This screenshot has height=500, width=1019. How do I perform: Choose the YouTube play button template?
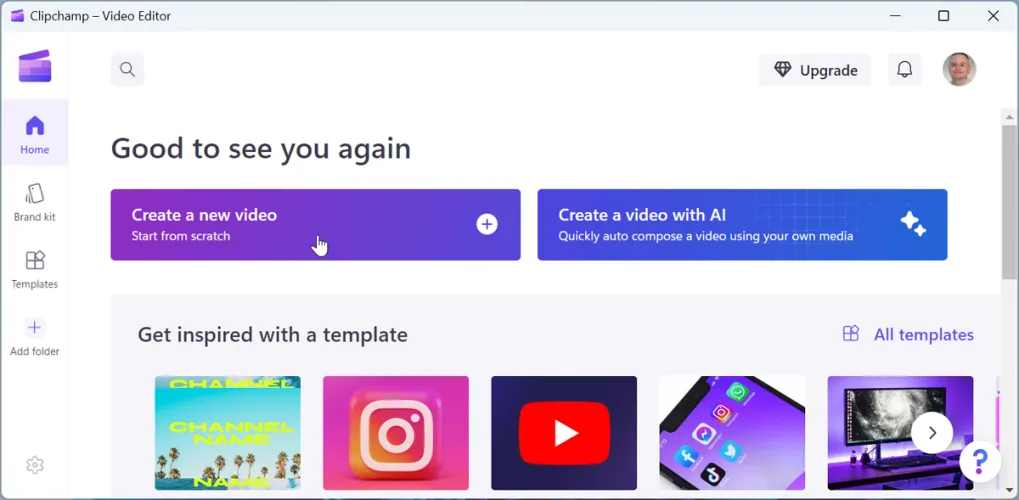click(564, 432)
